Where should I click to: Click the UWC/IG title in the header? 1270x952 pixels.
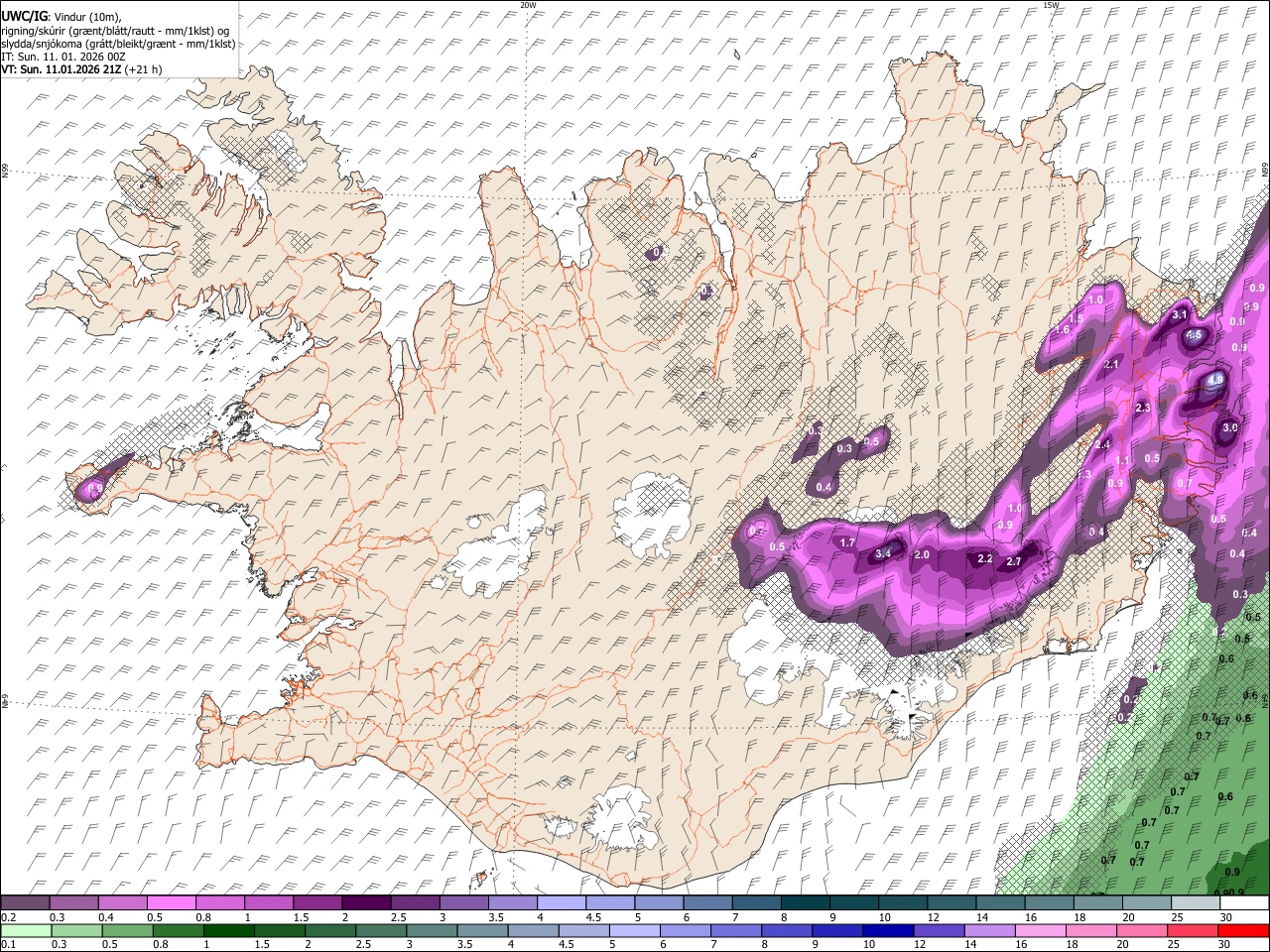pyautogui.click(x=23, y=16)
